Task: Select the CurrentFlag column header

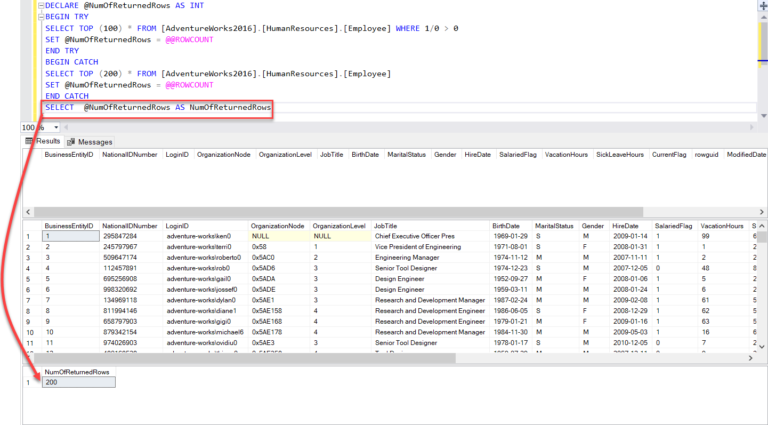Action: point(669,154)
